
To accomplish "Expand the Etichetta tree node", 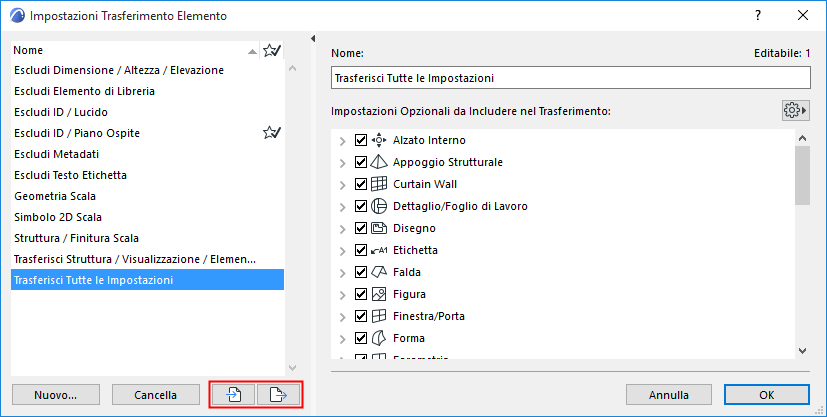I will (x=343, y=250).
